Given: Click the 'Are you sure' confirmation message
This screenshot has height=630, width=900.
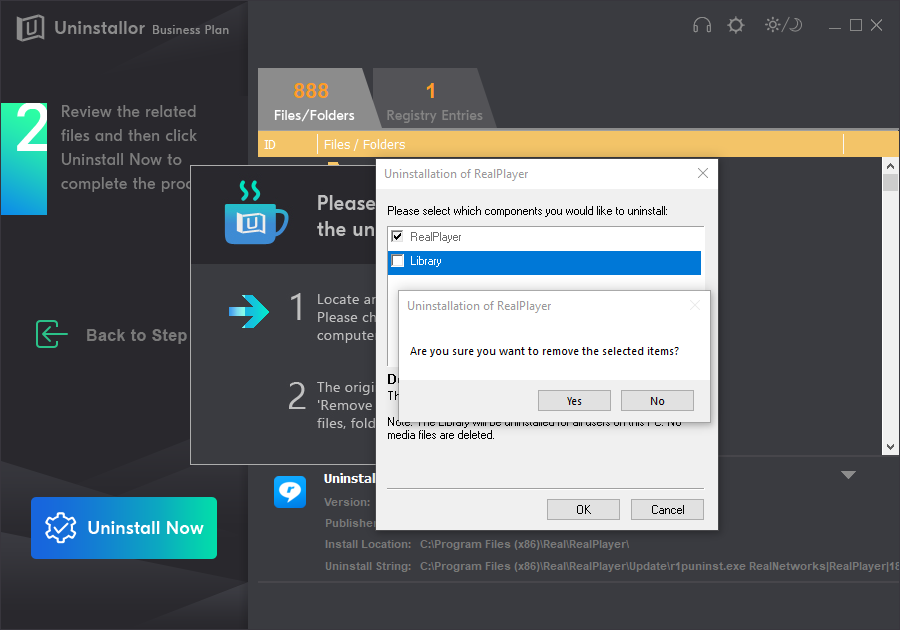Looking at the screenshot, I should click(544, 351).
